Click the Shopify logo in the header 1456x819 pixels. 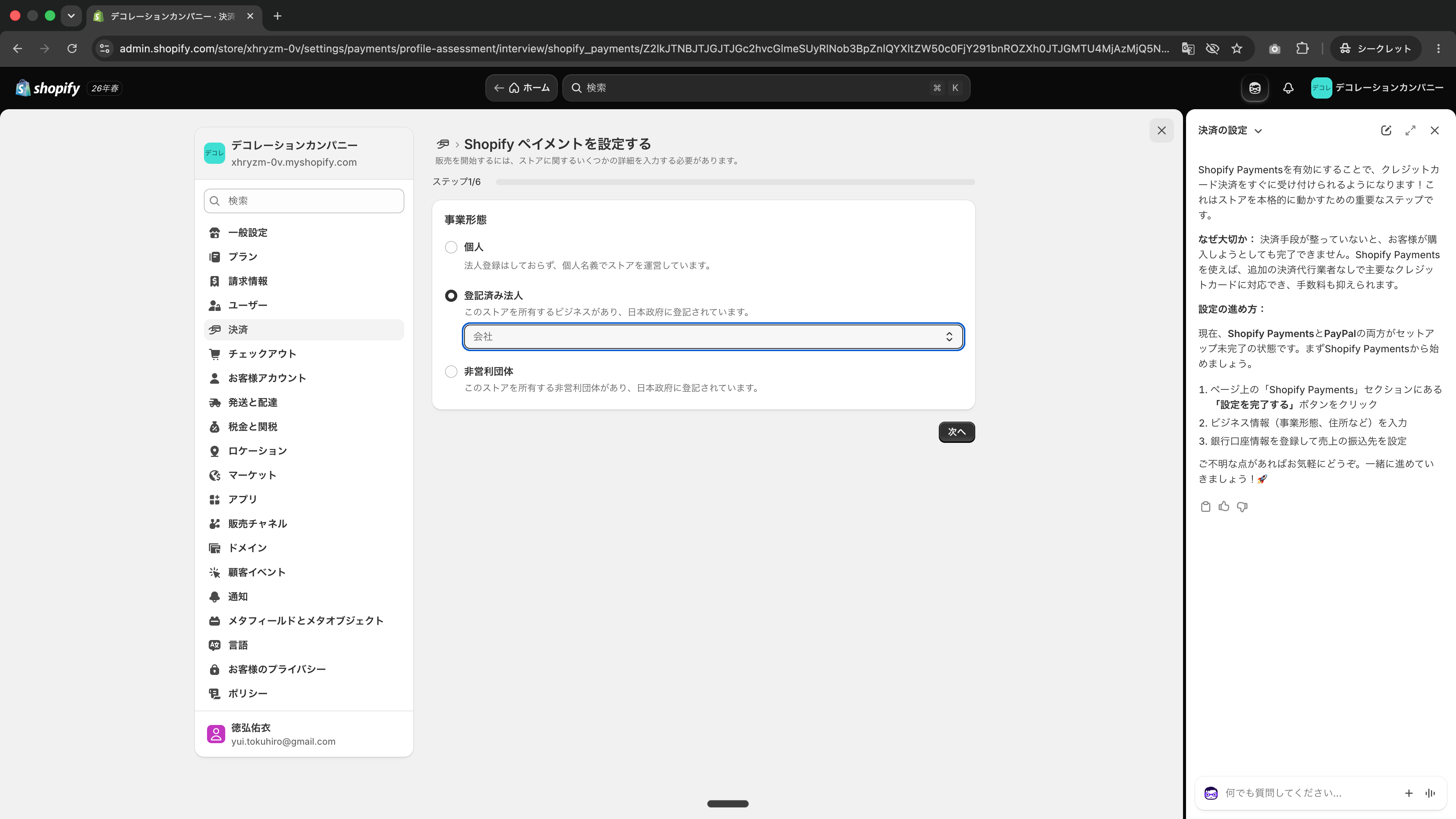pyautogui.click(x=47, y=88)
